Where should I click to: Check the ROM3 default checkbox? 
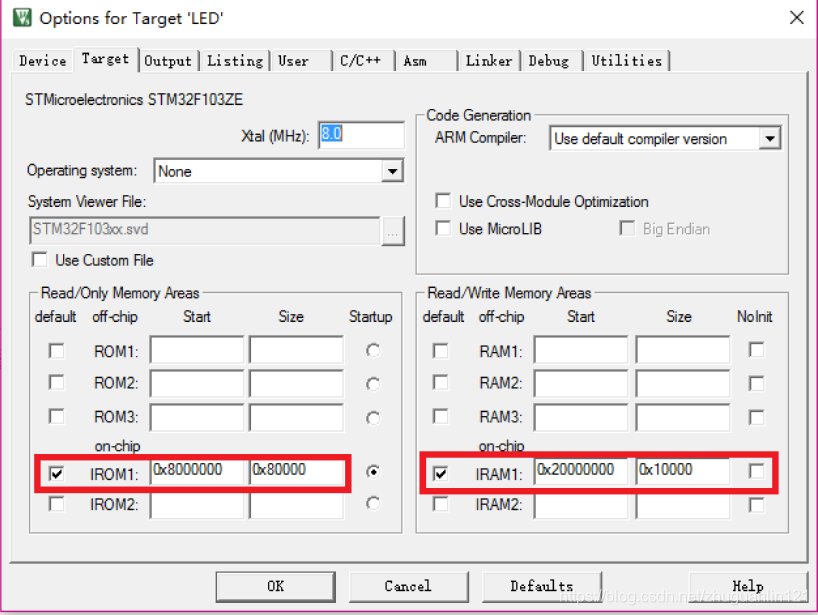[56, 416]
